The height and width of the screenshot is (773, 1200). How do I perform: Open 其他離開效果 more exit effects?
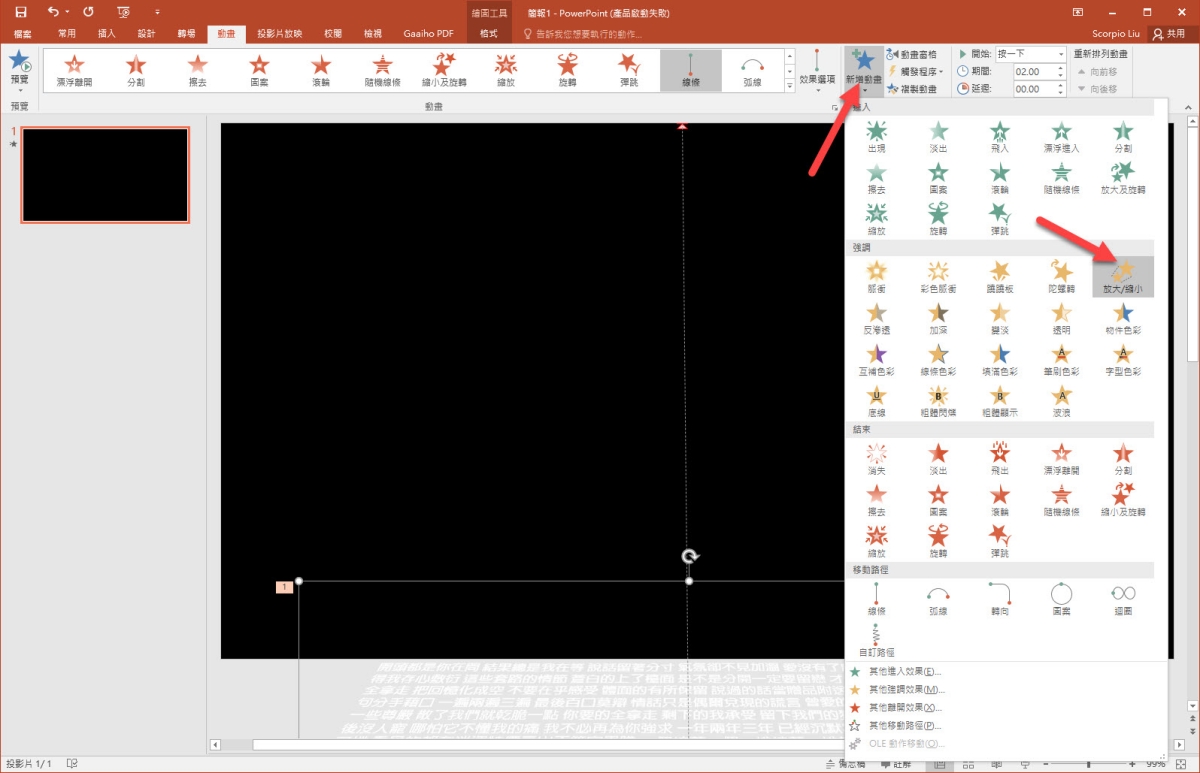pos(904,707)
